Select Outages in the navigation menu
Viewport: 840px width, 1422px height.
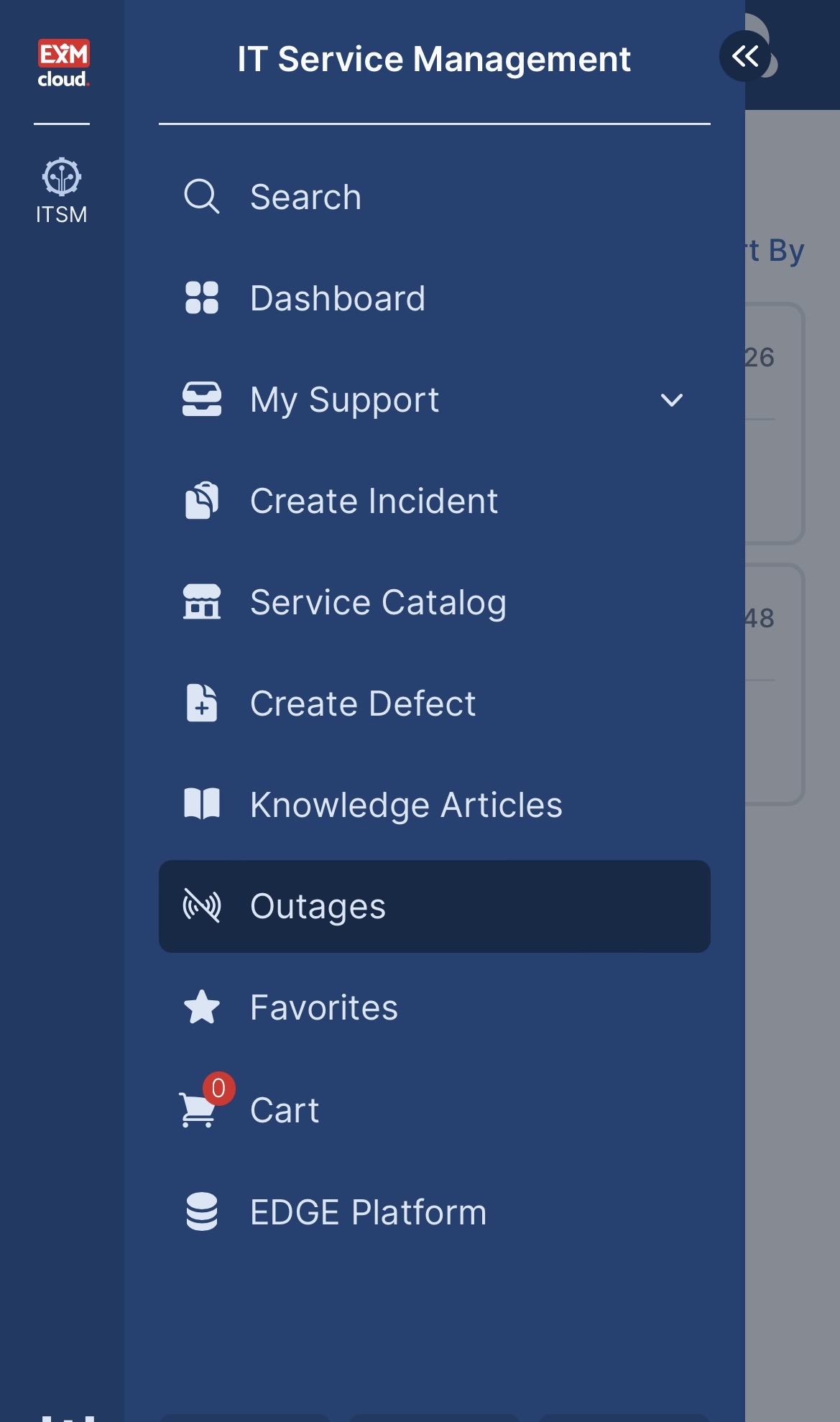click(x=318, y=906)
